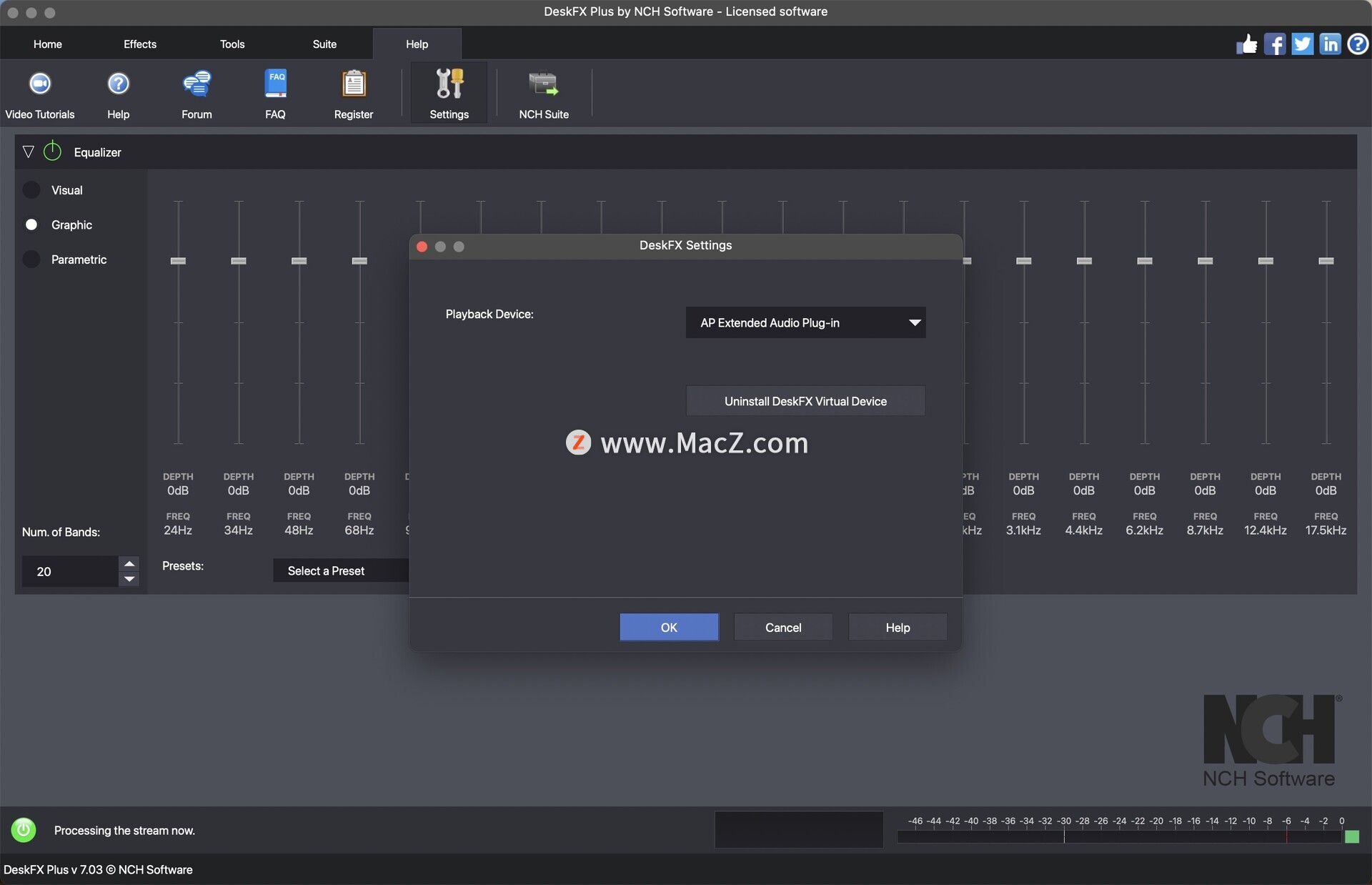
Task: Open the NCH Suite icon
Action: coord(543,84)
